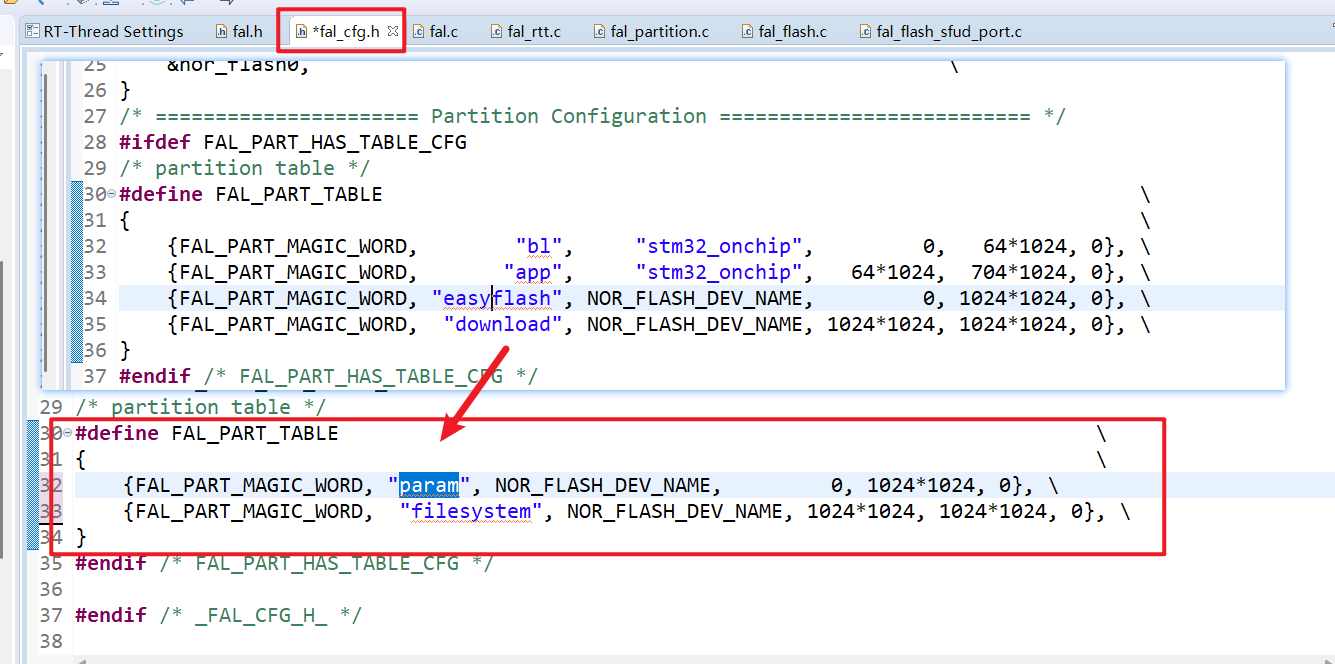Click NOR_FLASH_DEV_NAME in the param row
1335x664 pixels.
(603, 486)
